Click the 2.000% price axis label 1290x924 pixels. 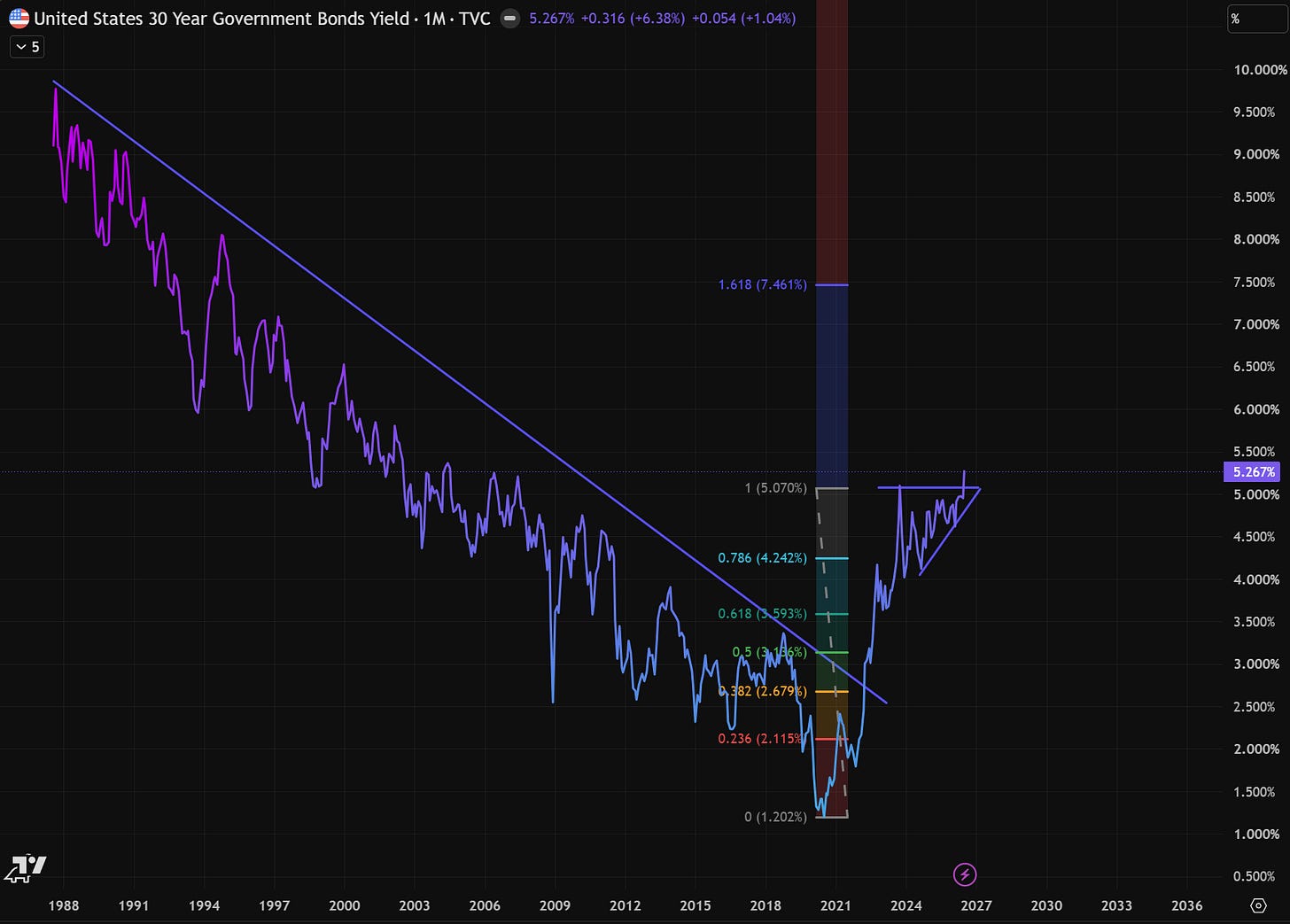tap(1256, 749)
